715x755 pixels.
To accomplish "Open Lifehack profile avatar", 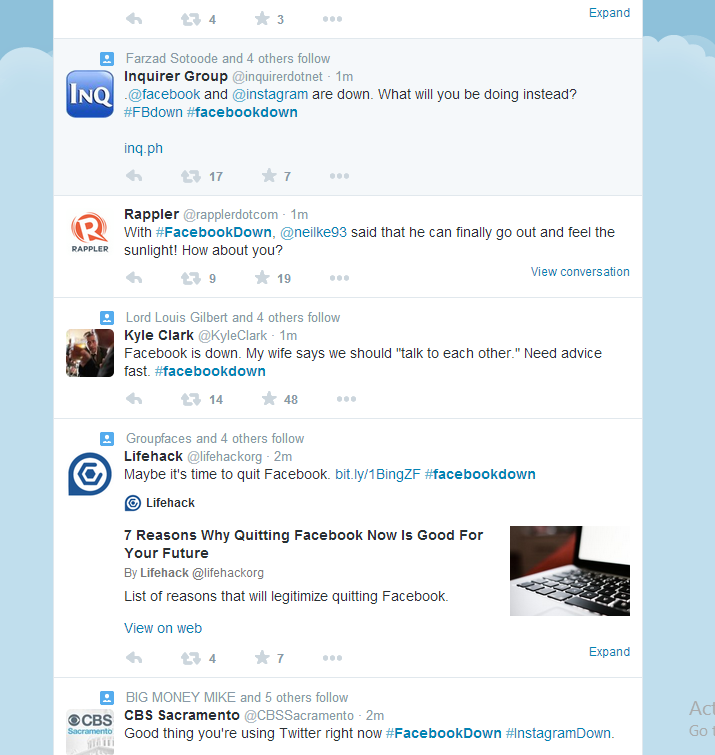I will (x=90, y=474).
